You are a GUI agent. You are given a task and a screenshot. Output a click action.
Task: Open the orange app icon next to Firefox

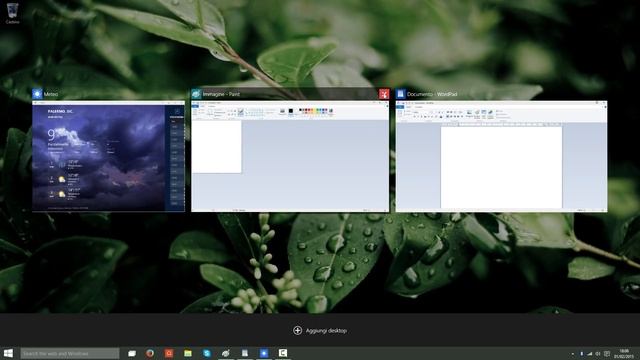click(169, 353)
